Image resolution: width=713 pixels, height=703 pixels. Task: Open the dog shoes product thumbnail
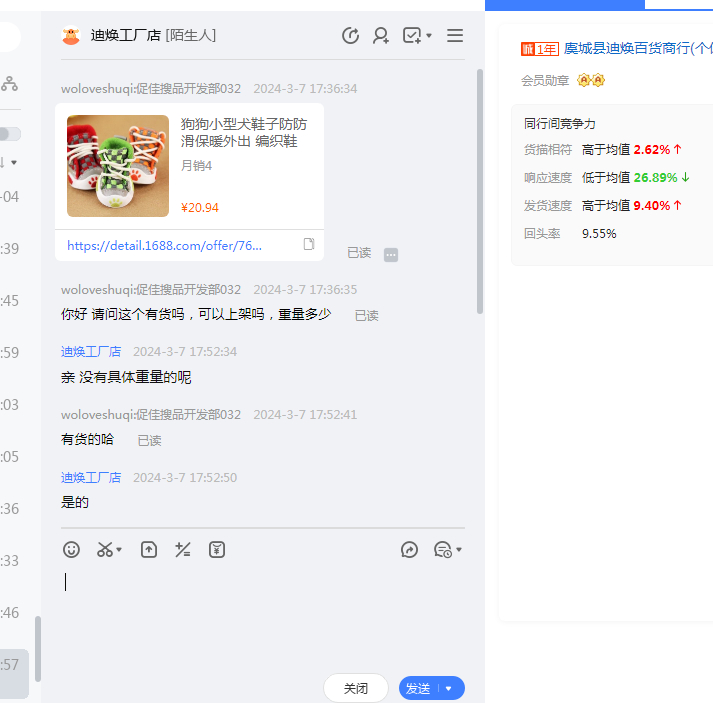point(118,166)
